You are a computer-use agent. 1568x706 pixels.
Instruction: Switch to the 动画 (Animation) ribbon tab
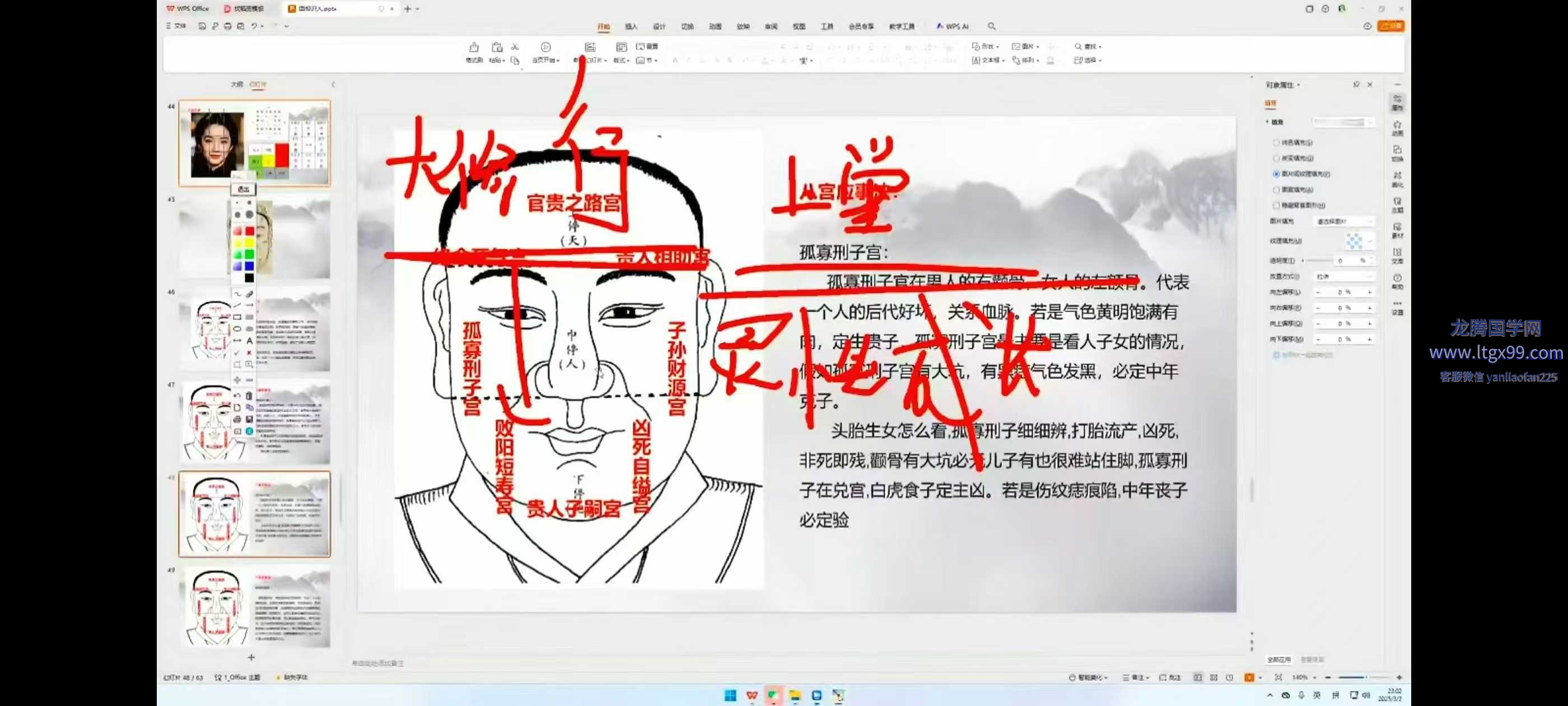click(715, 26)
